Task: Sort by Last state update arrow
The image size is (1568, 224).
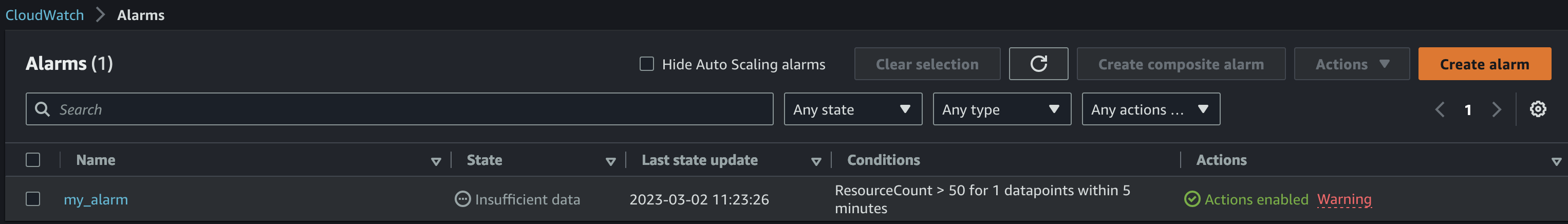Action: [816, 161]
